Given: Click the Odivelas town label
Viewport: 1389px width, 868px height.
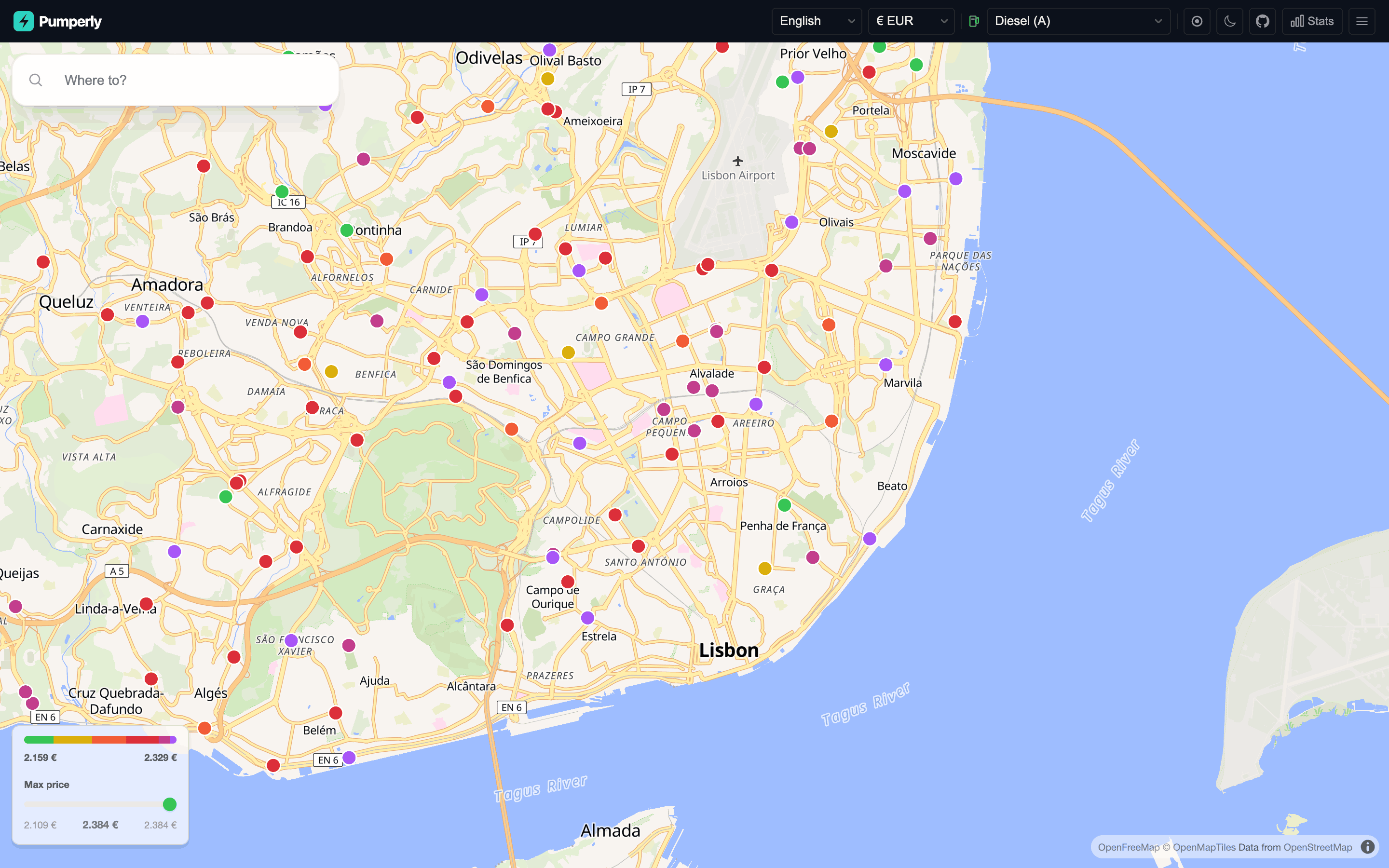Looking at the screenshot, I should click(489, 57).
